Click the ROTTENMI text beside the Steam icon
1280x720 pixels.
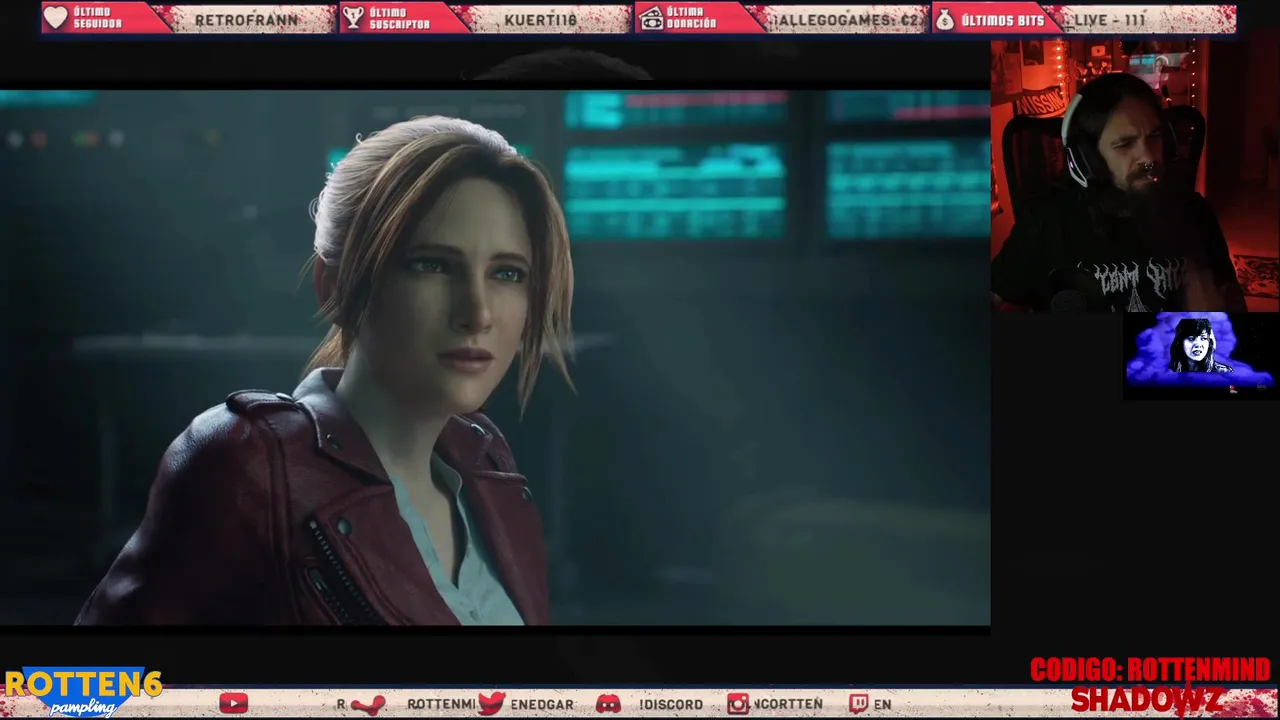click(441, 705)
